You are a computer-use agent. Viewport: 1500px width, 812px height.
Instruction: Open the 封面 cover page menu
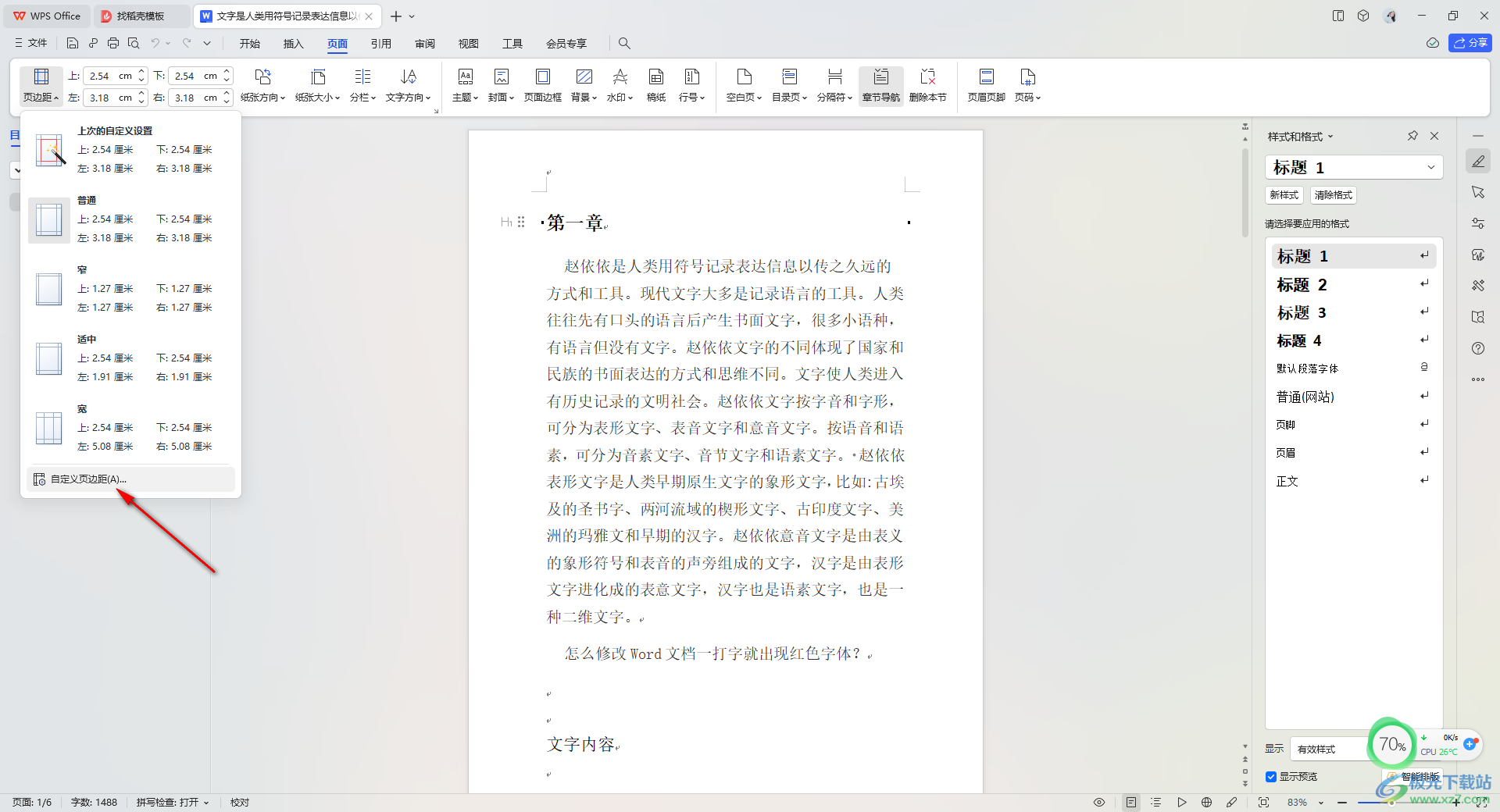pyautogui.click(x=501, y=85)
